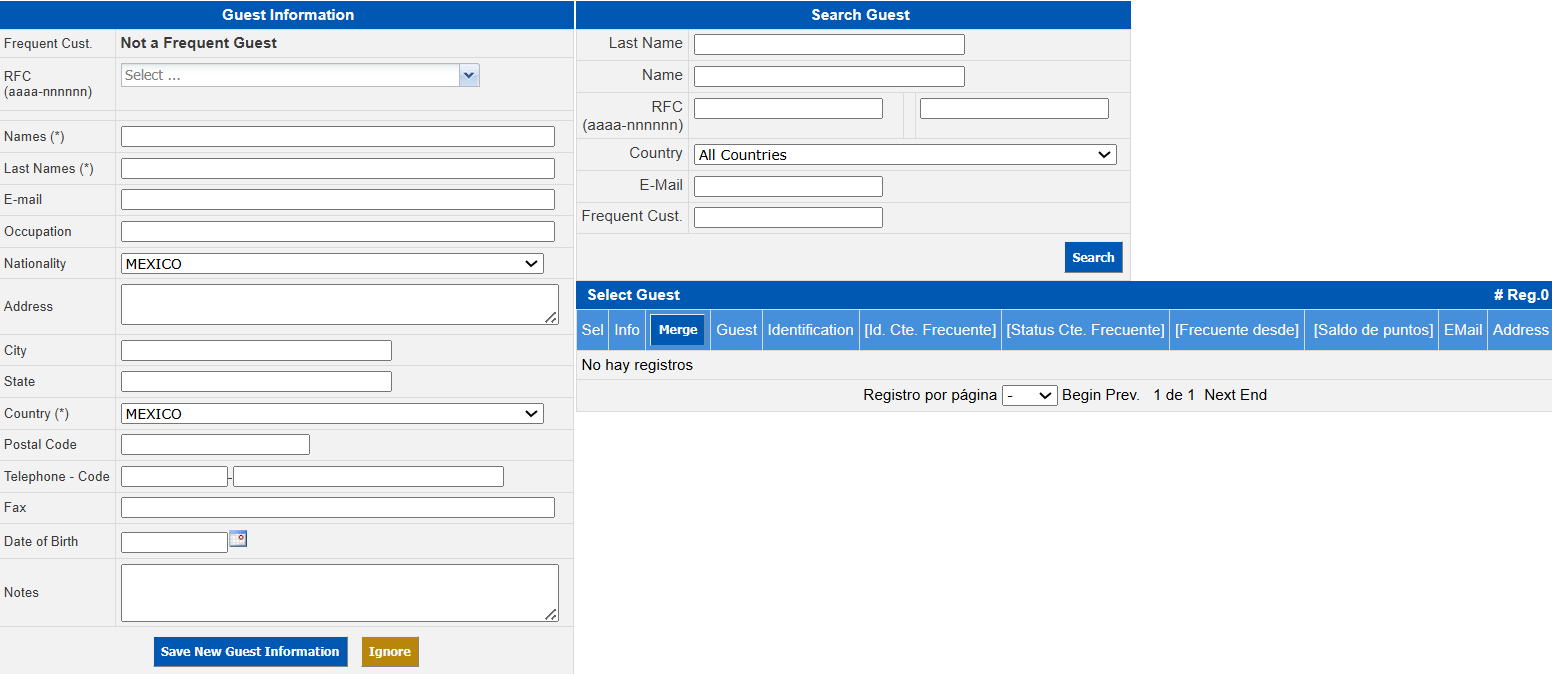1552x674 pixels.
Task: Jump to End pagination link
Action: point(1254,395)
